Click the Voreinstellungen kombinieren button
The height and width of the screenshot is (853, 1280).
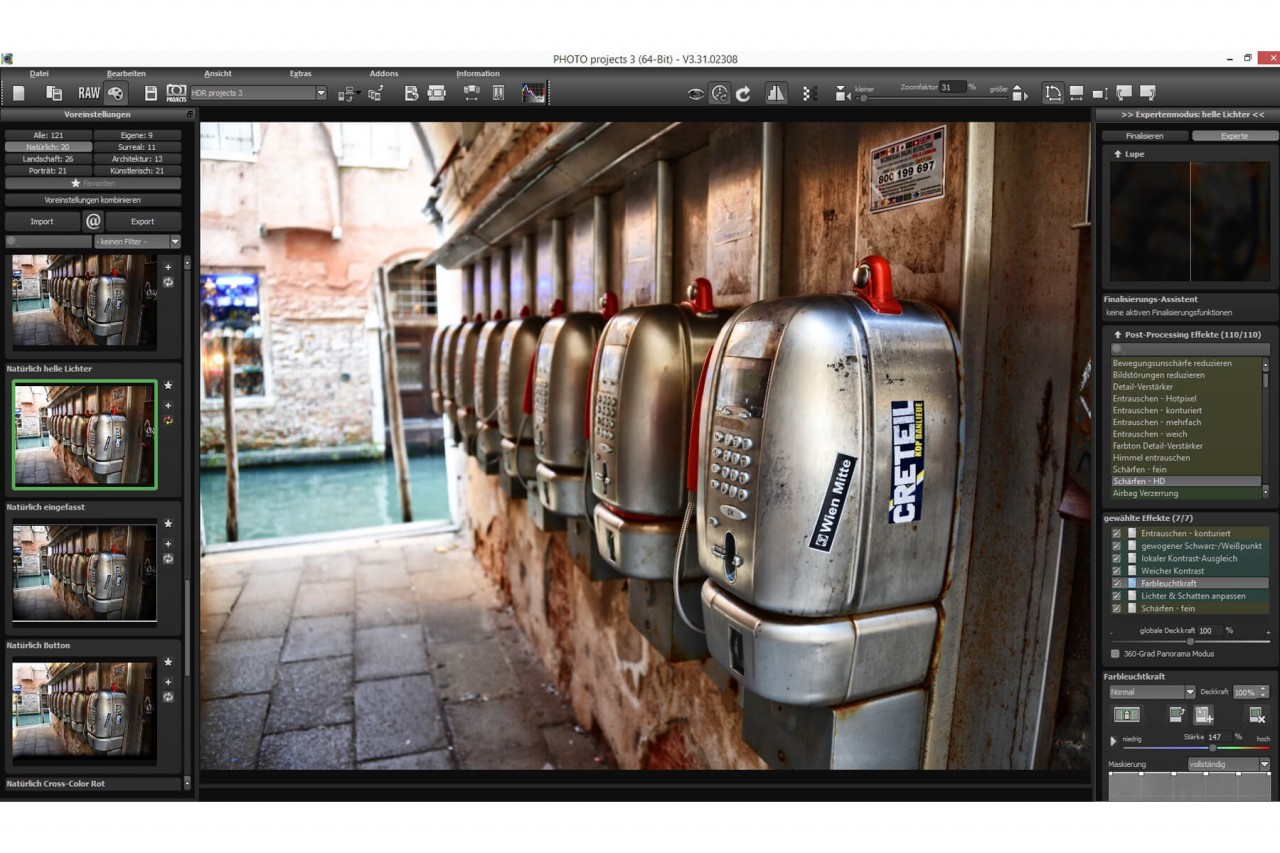[93, 200]
